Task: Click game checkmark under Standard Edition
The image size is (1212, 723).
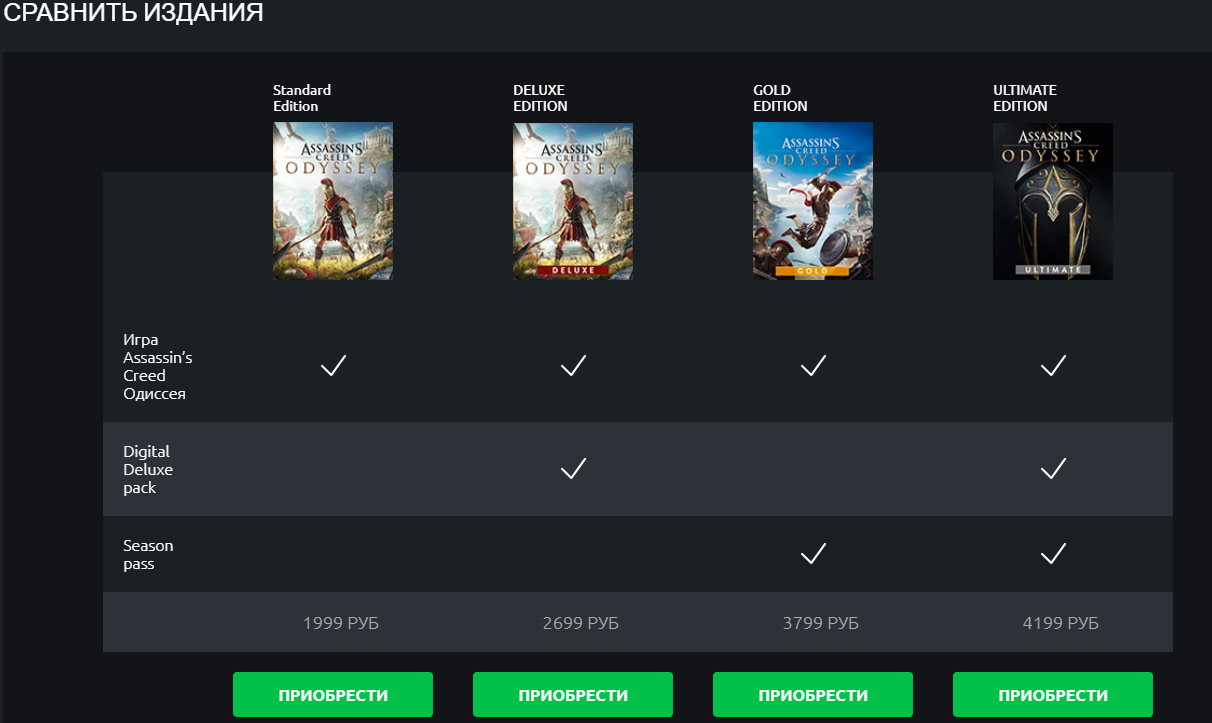Action: [333, 366]
